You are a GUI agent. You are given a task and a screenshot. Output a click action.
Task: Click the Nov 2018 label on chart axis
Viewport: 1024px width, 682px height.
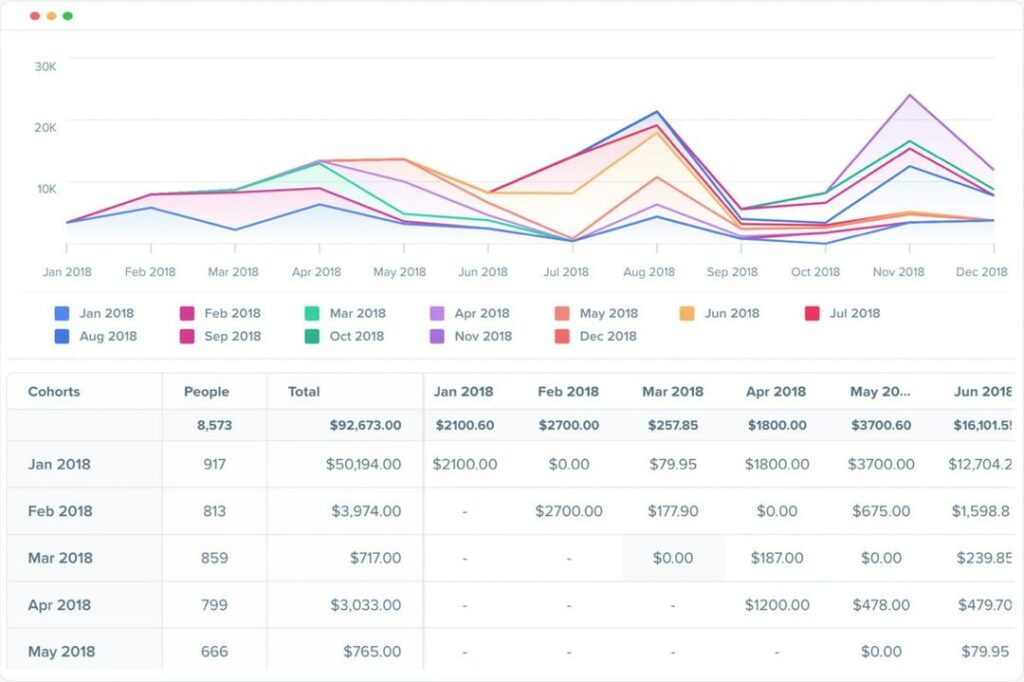point(899,272)
